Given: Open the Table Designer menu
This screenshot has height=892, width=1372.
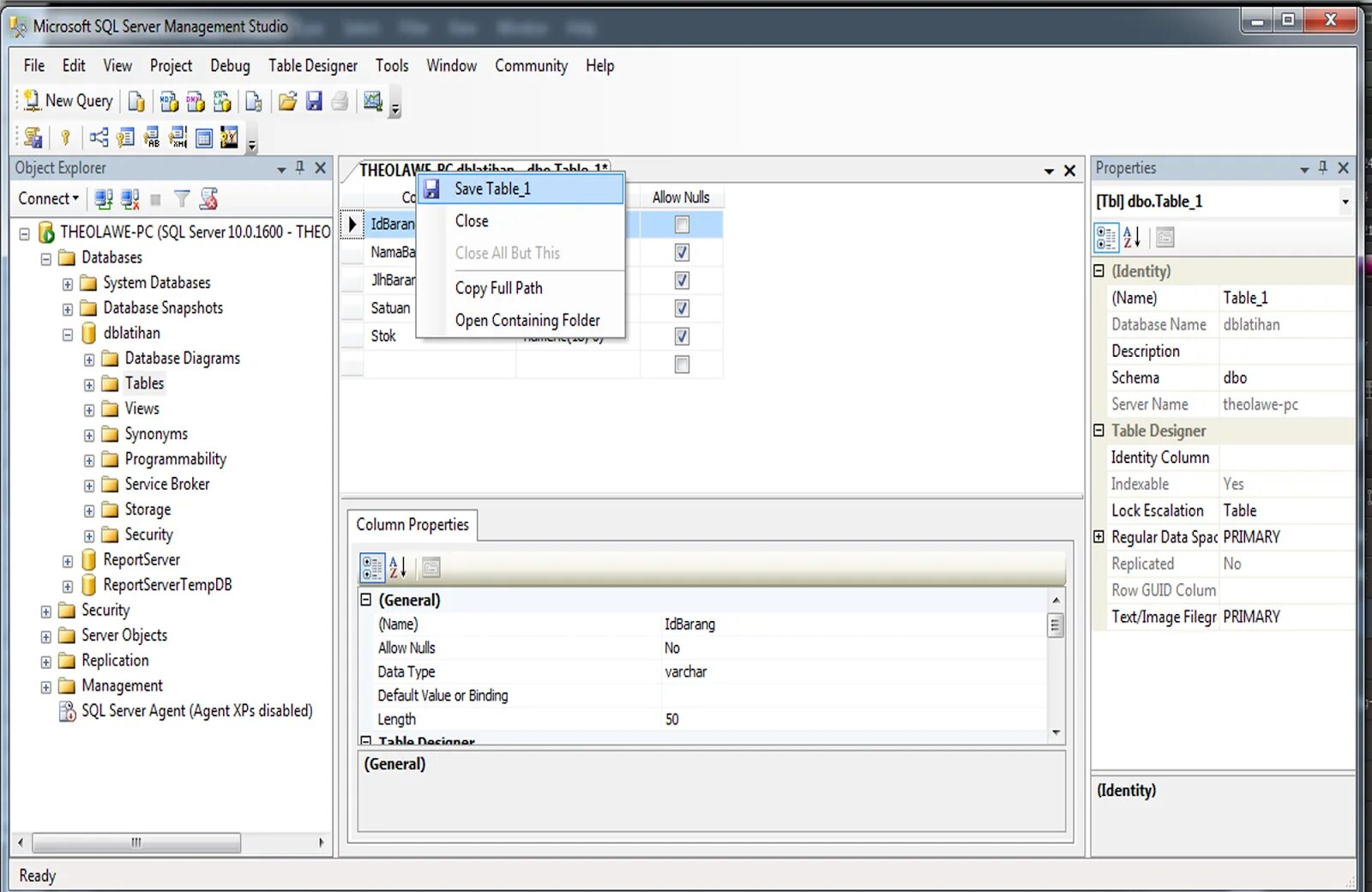Looking at the screenshot, I should click(313, 66).
